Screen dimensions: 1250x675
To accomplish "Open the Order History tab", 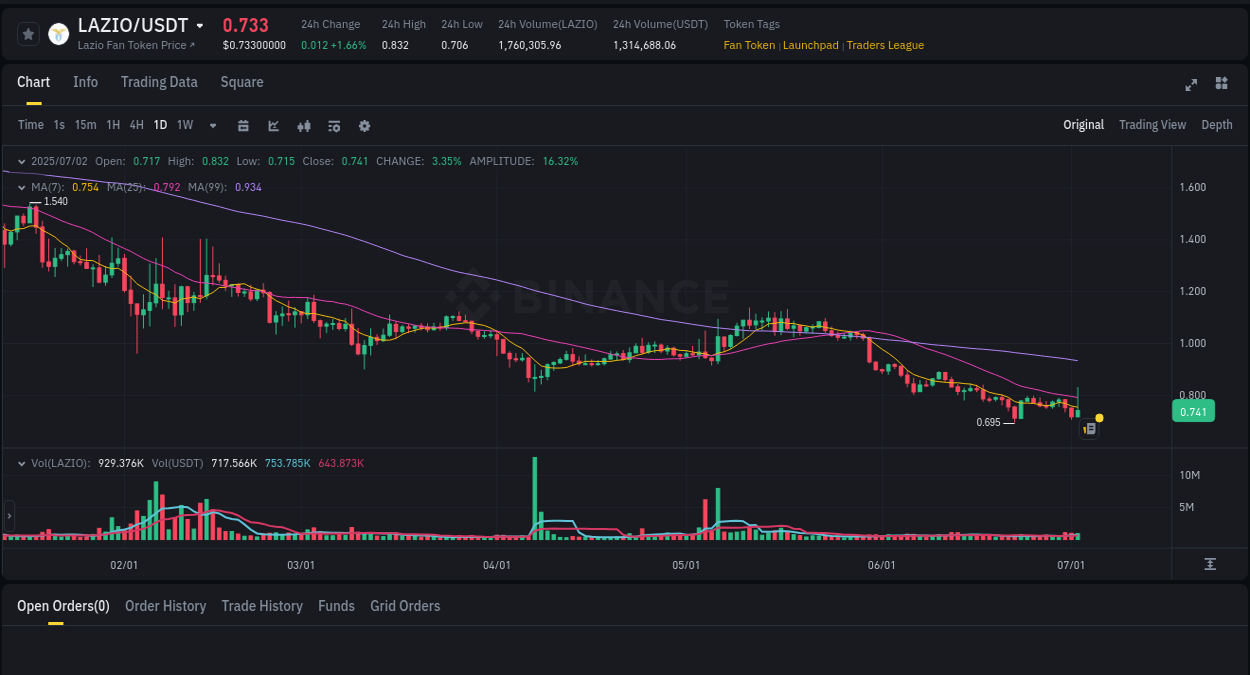I will tap(165, 606).
